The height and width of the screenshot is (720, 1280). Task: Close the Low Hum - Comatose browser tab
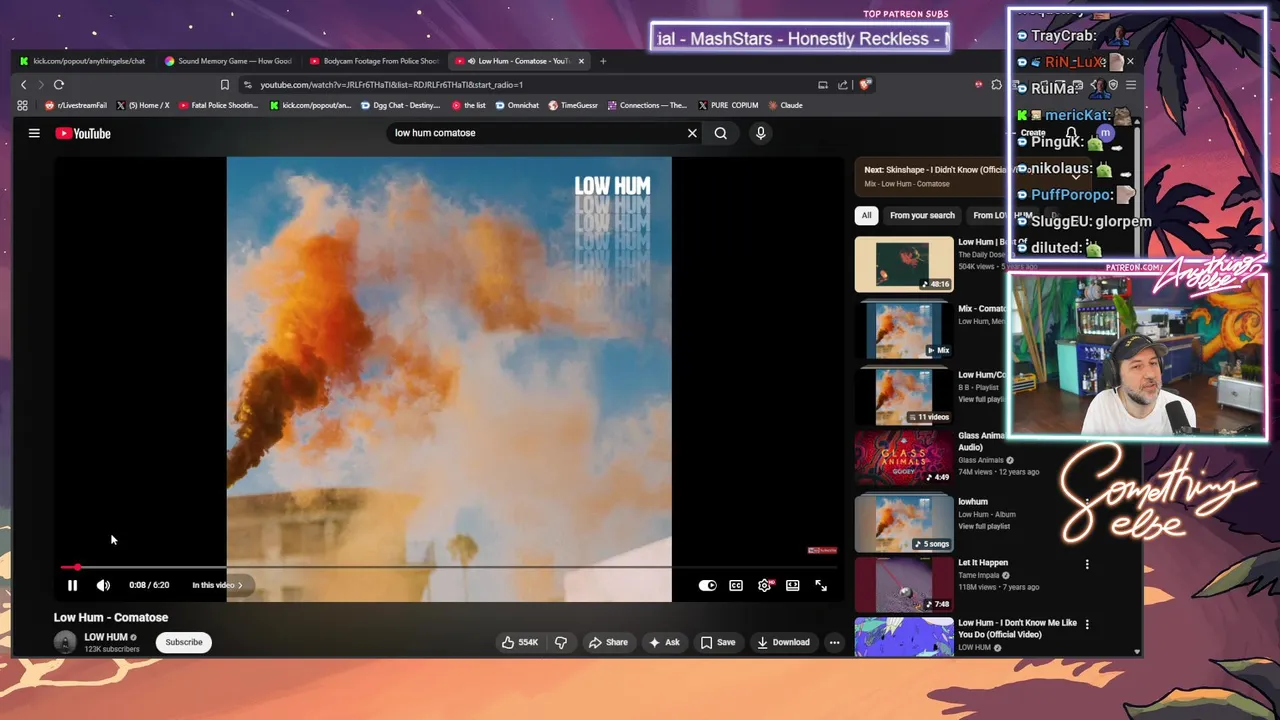pyautogui.click(x=582, y=61)
